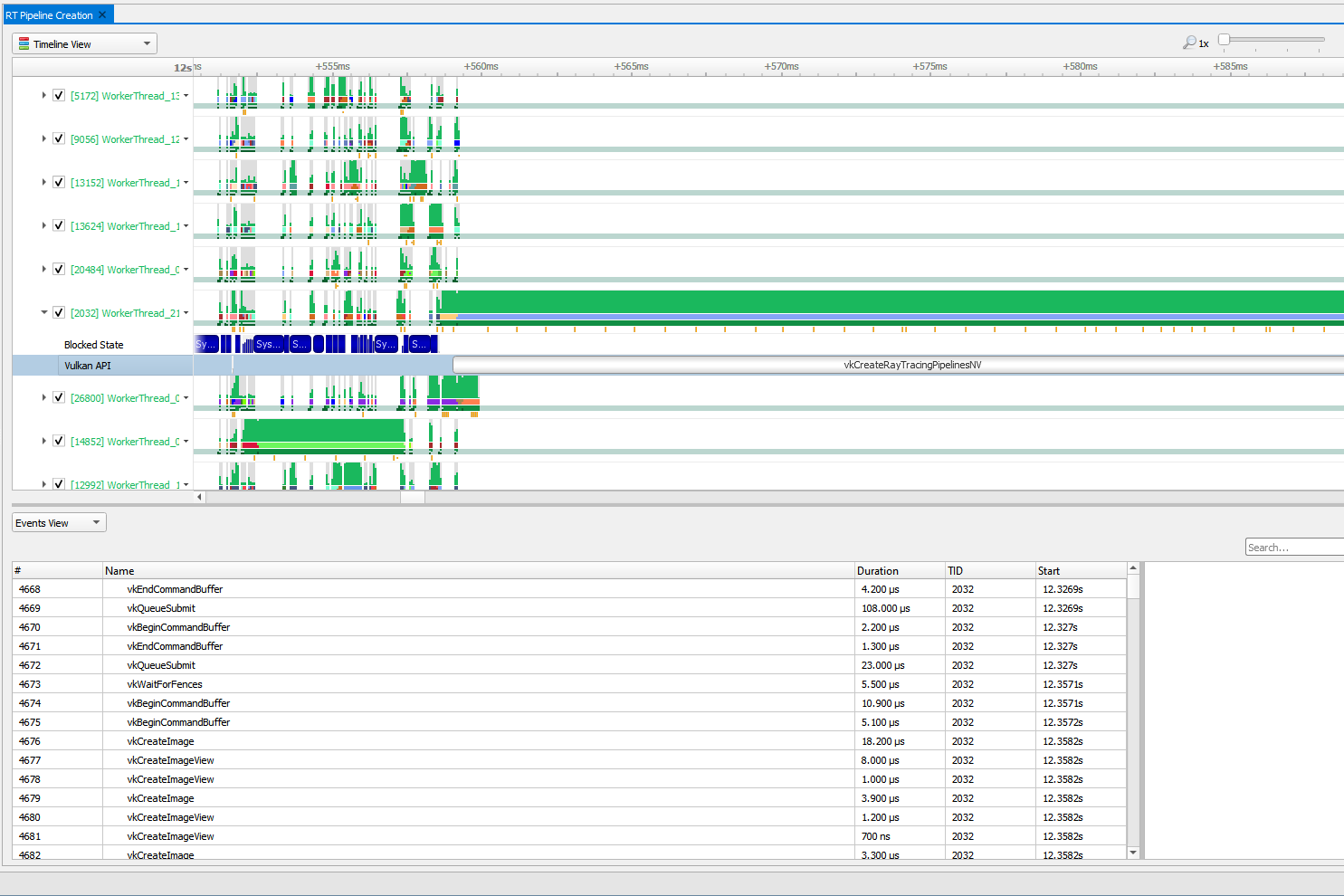The width and height of the screenshot is (1344, 896).
Task: Select the RT Pipeline Creation tab
Action: point(49,15)
